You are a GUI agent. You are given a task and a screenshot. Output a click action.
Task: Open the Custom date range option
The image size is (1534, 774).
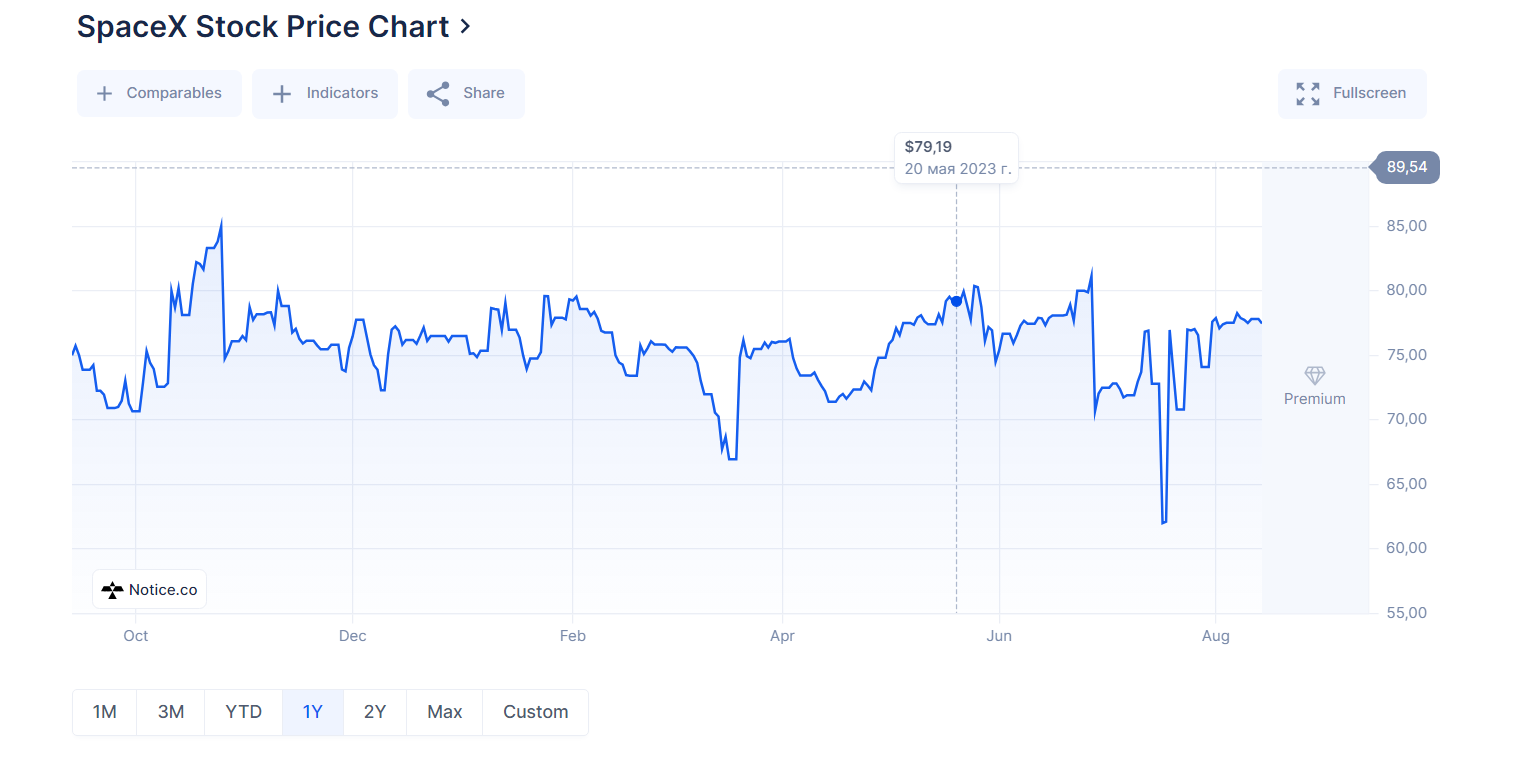[x=536, y=712]
